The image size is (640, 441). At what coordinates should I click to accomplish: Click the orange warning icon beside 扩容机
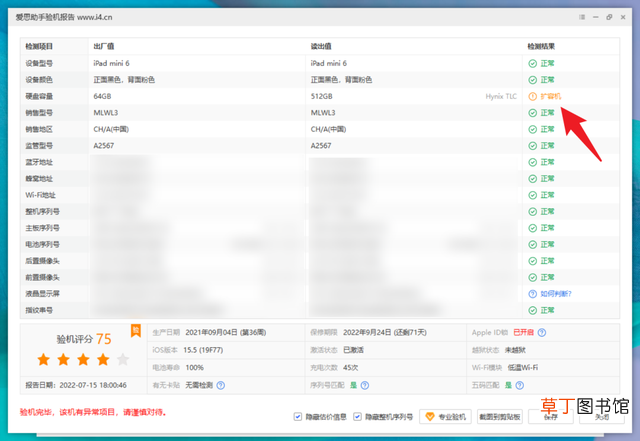(x=533, y=96)
